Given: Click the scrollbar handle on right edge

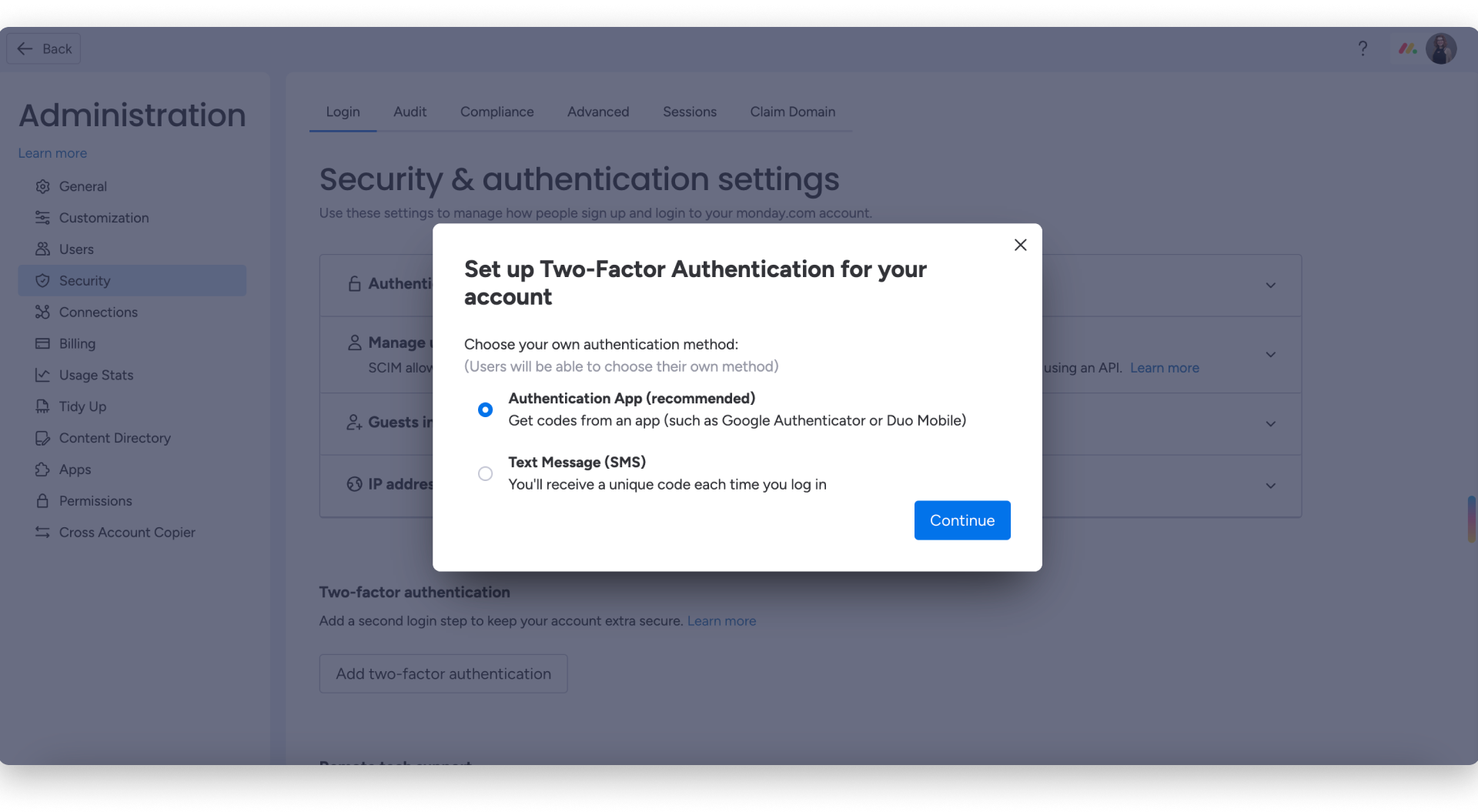Looking at the screenshot, I should click(x=1472, y=520).
